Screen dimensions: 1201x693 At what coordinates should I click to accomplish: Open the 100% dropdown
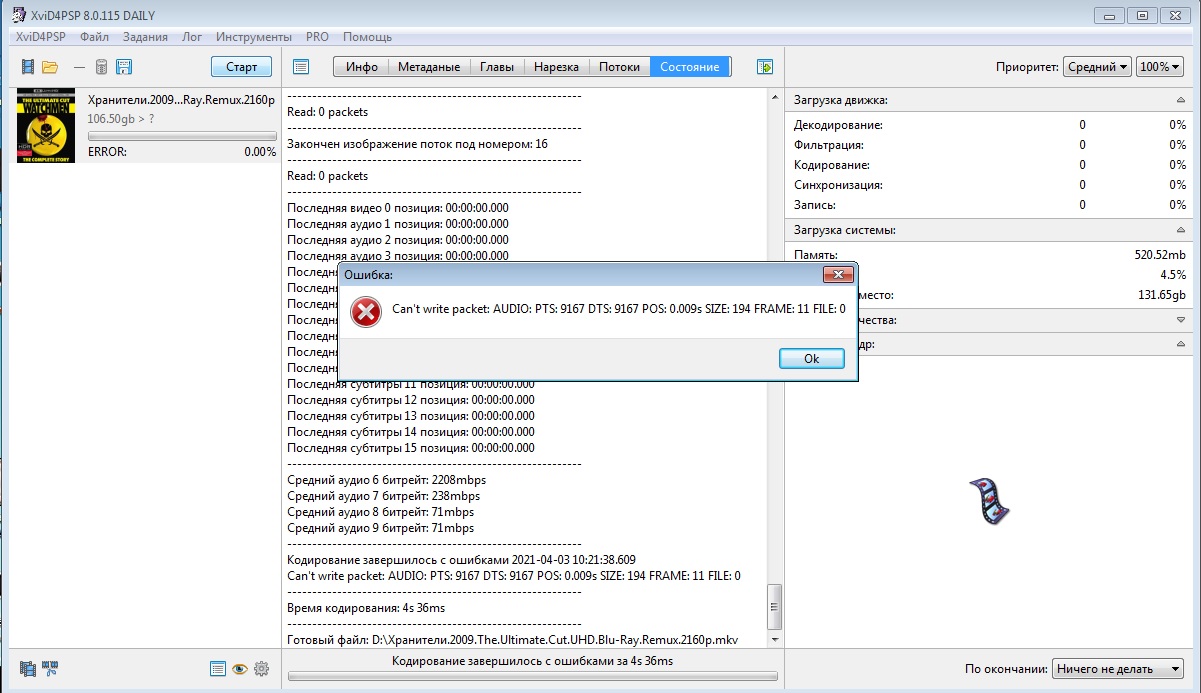pos(1160,67)
